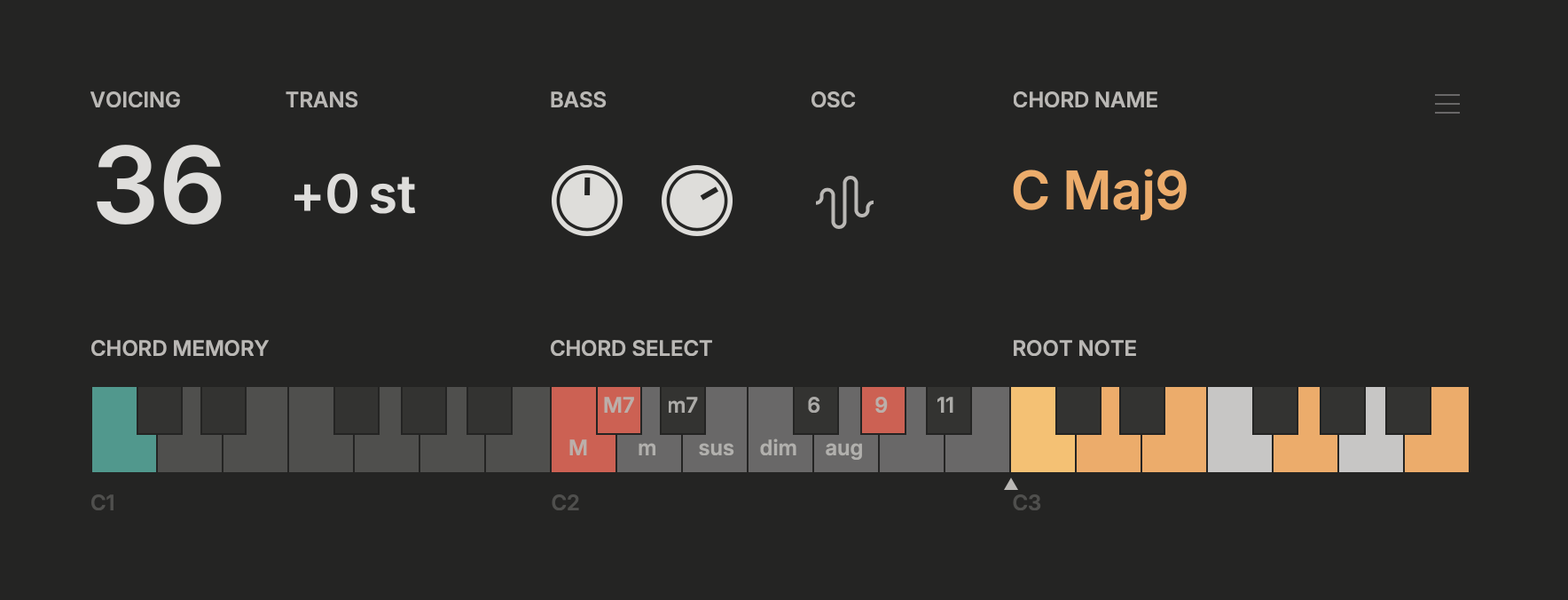Open the hamburger menu icon
Viewport: 1568px width, 600px height.
click(1446, 104)
